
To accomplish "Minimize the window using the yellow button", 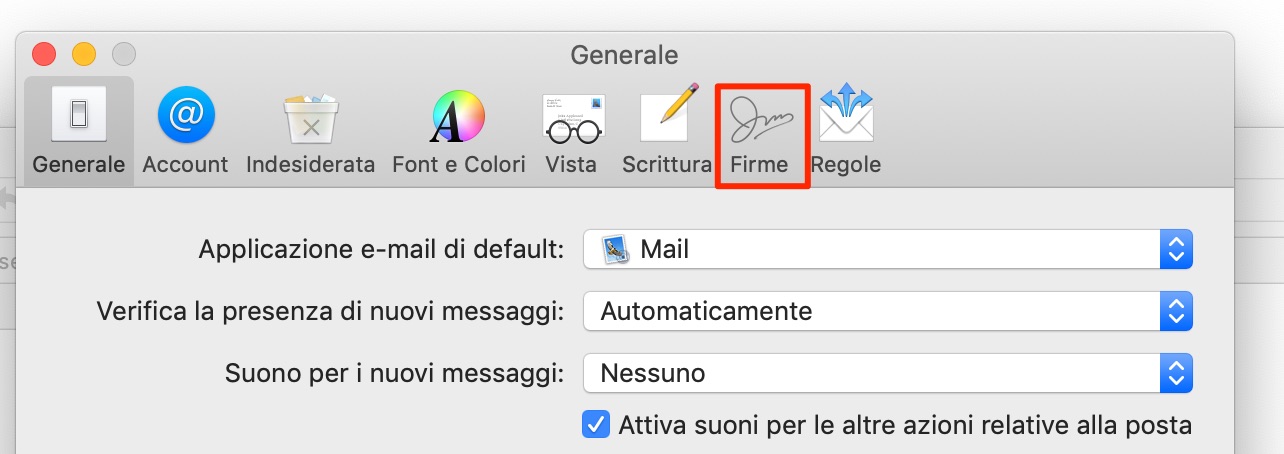I will click(84, 54).
